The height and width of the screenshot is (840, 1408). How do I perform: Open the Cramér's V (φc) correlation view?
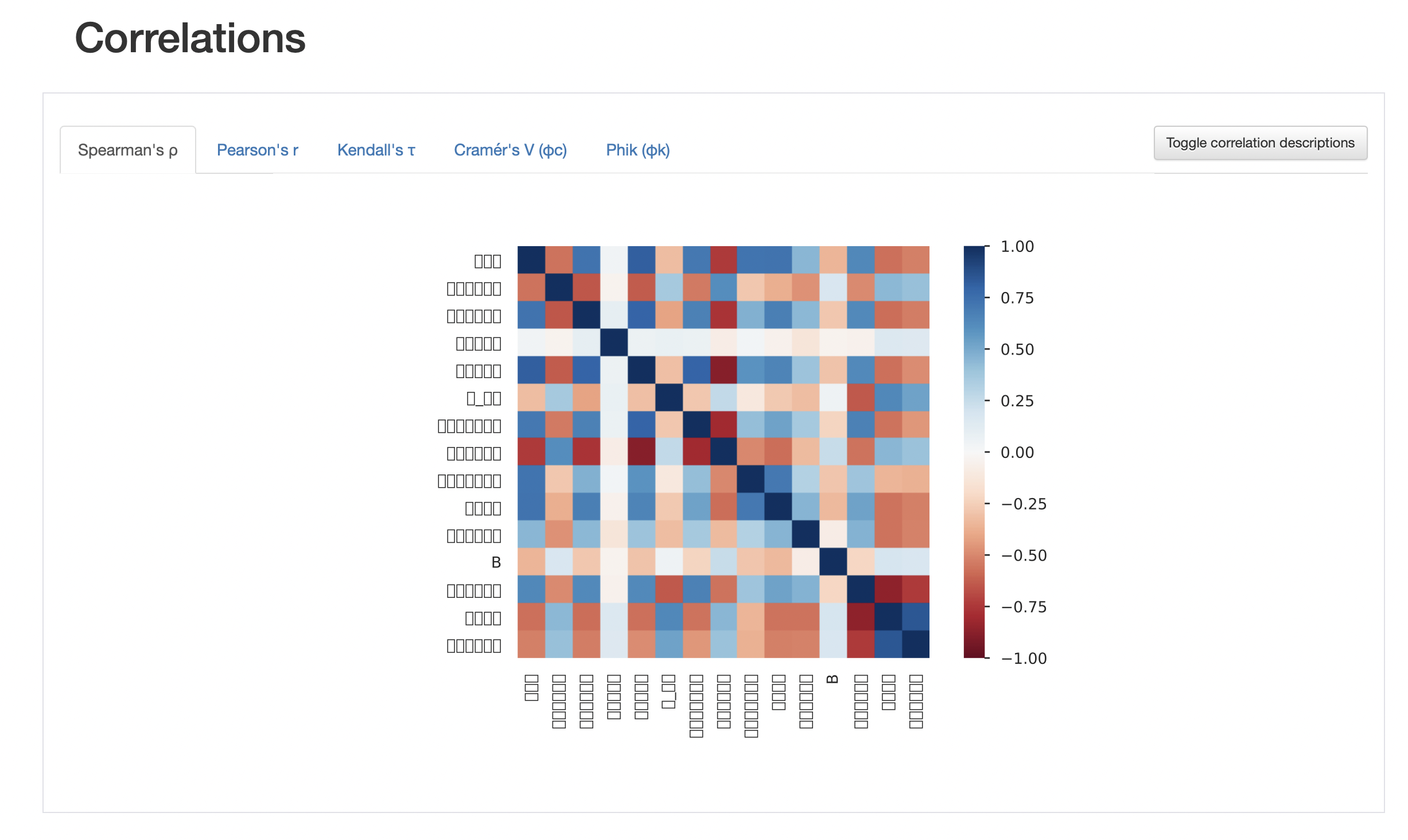(511, 149)
